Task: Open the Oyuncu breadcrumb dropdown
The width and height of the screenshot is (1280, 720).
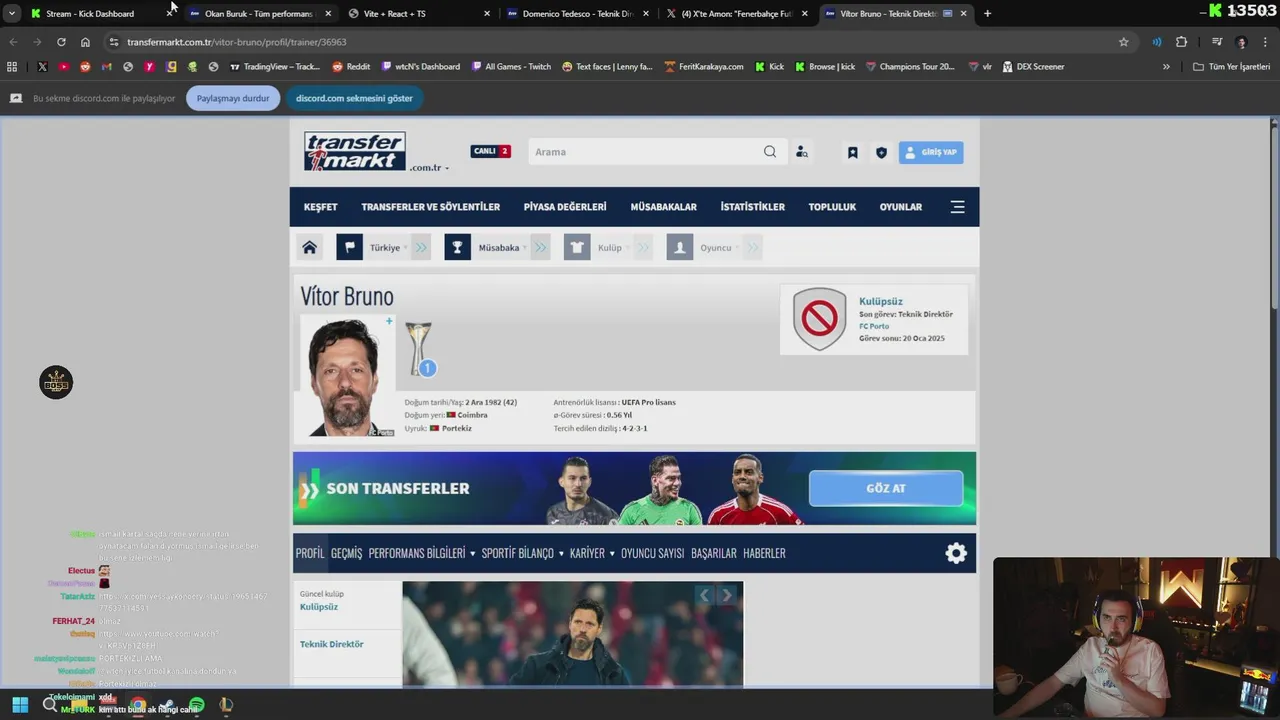Action: [719, 247]
